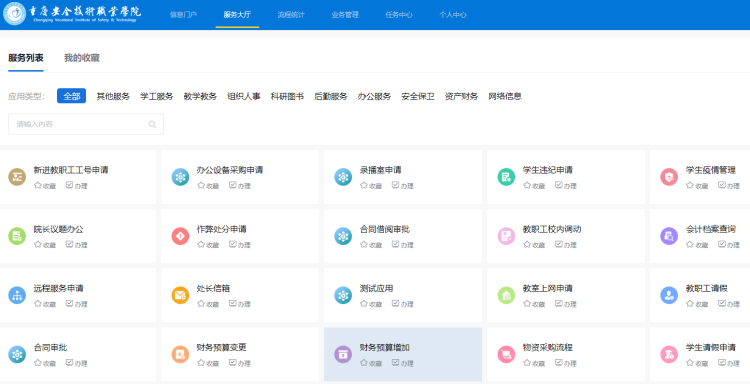
Task: Click the 财务预算增加 purple icon
Action: click(343, 354)
